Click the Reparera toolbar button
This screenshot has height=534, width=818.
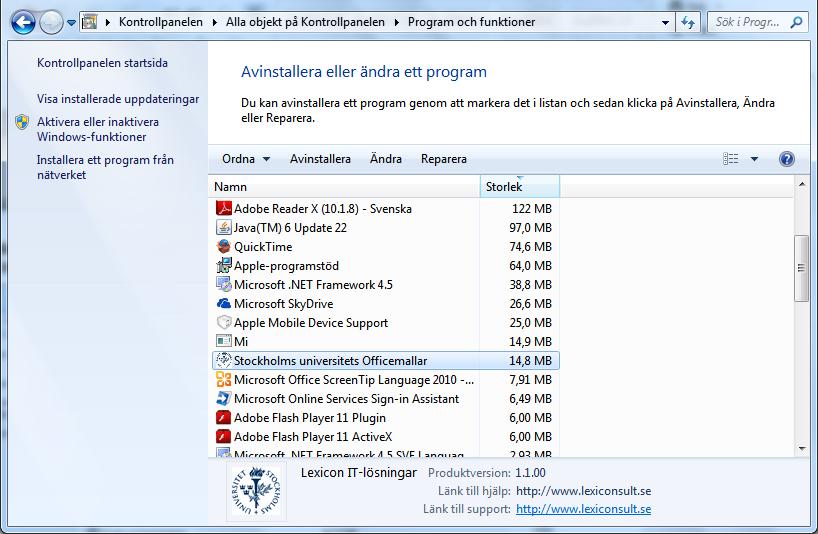point(443,159)
